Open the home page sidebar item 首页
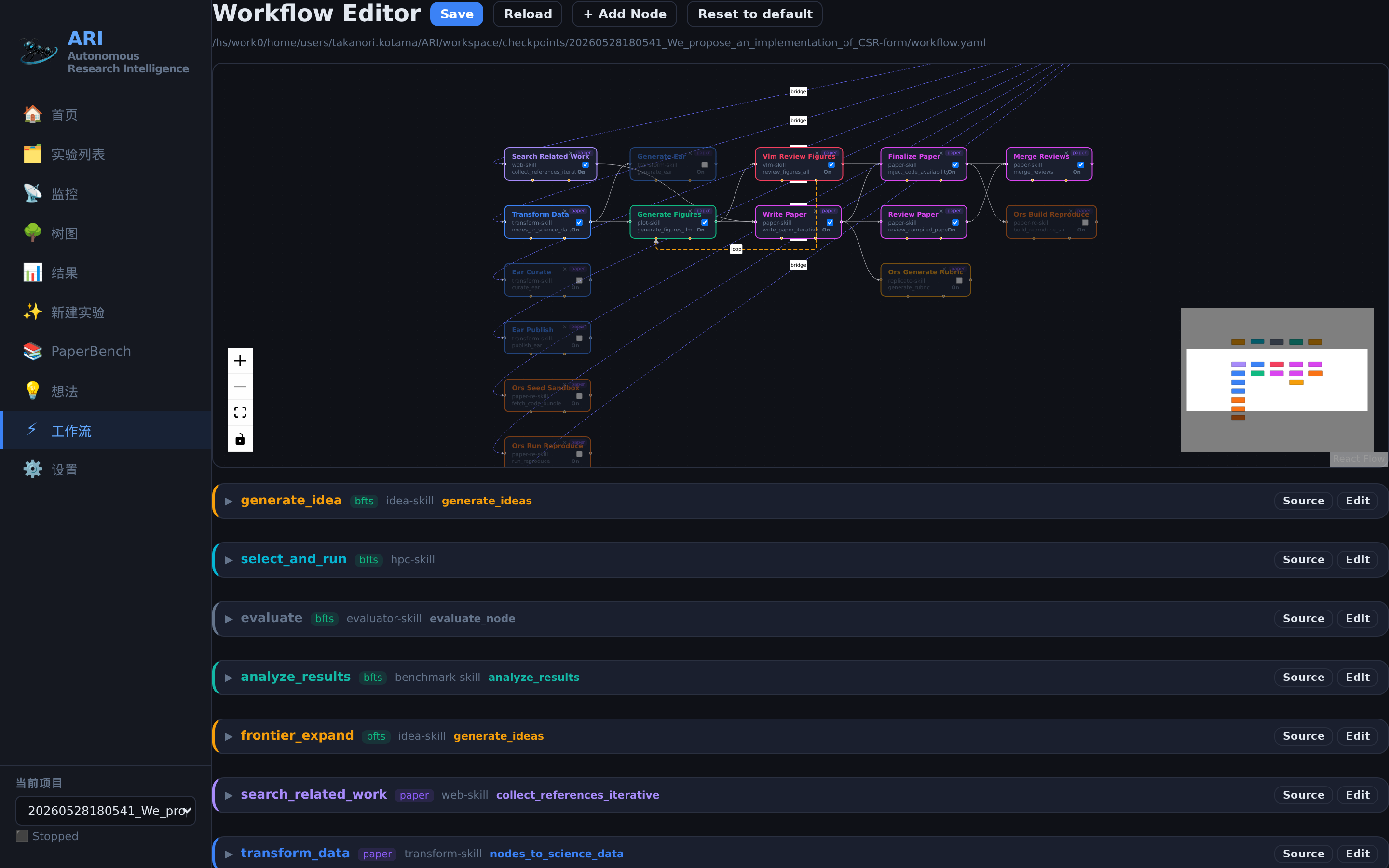1389x868 pixels. pyautogui.click(x=106, y=115)
